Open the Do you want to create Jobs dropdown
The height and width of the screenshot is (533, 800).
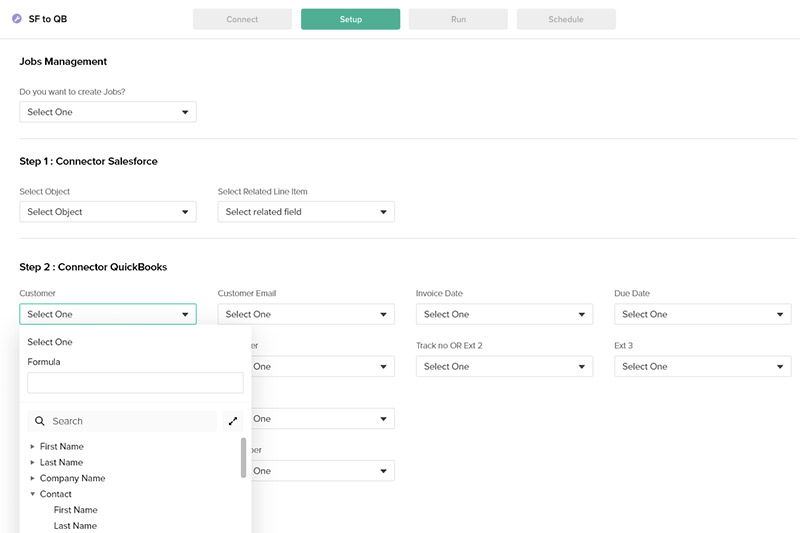108,112
